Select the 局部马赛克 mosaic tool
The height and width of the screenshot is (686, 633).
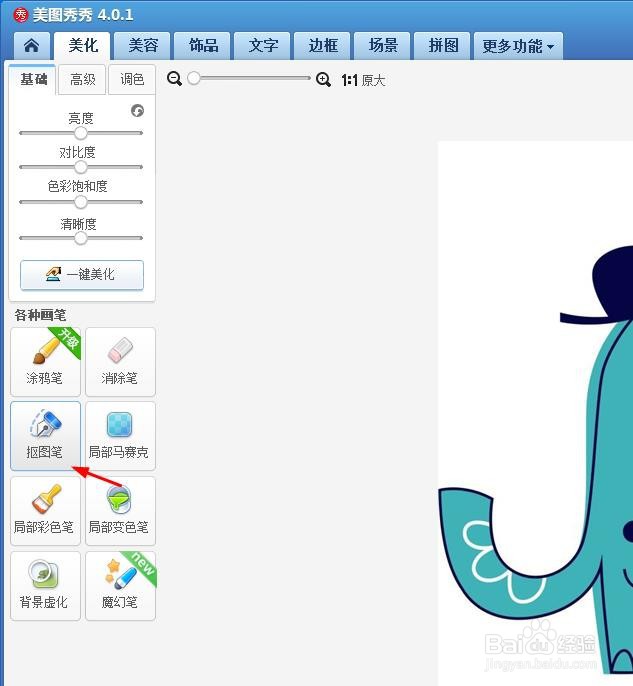(x=120, y=436)
